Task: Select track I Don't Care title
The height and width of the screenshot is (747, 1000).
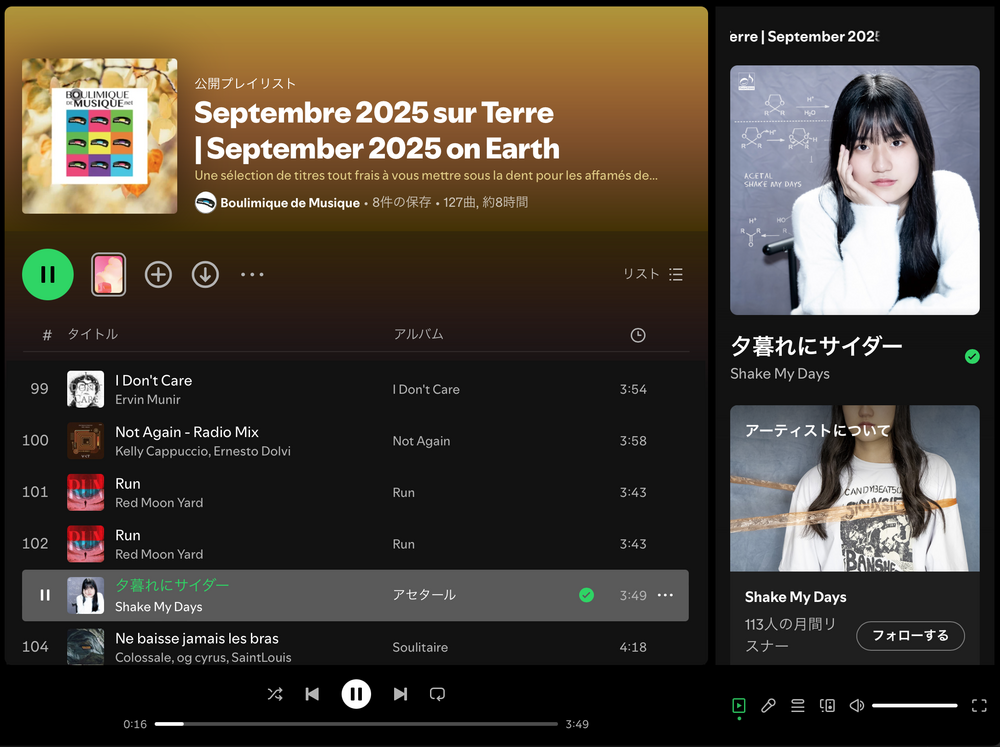Action: tap(154, 380)
